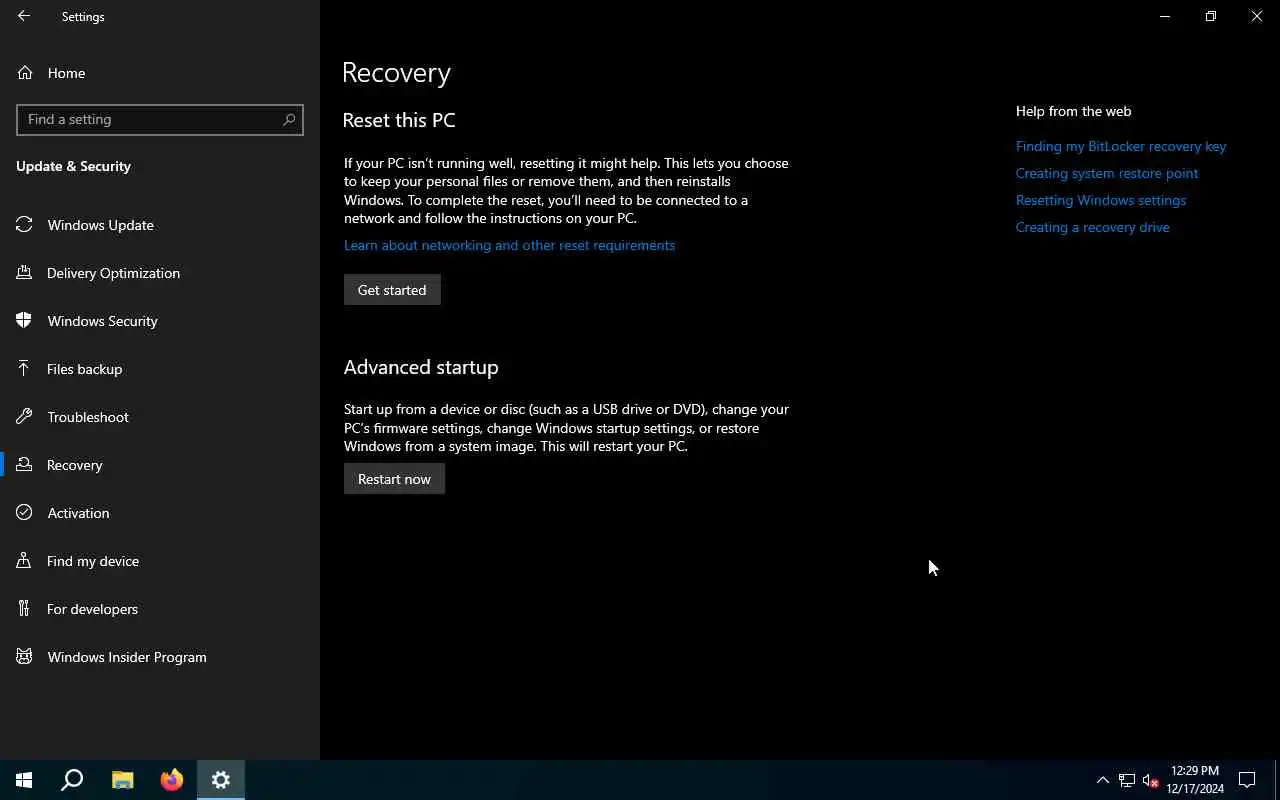Show hidden system tray icons
Viewport: 1280px width, 800px height.
pos(1103,780)
